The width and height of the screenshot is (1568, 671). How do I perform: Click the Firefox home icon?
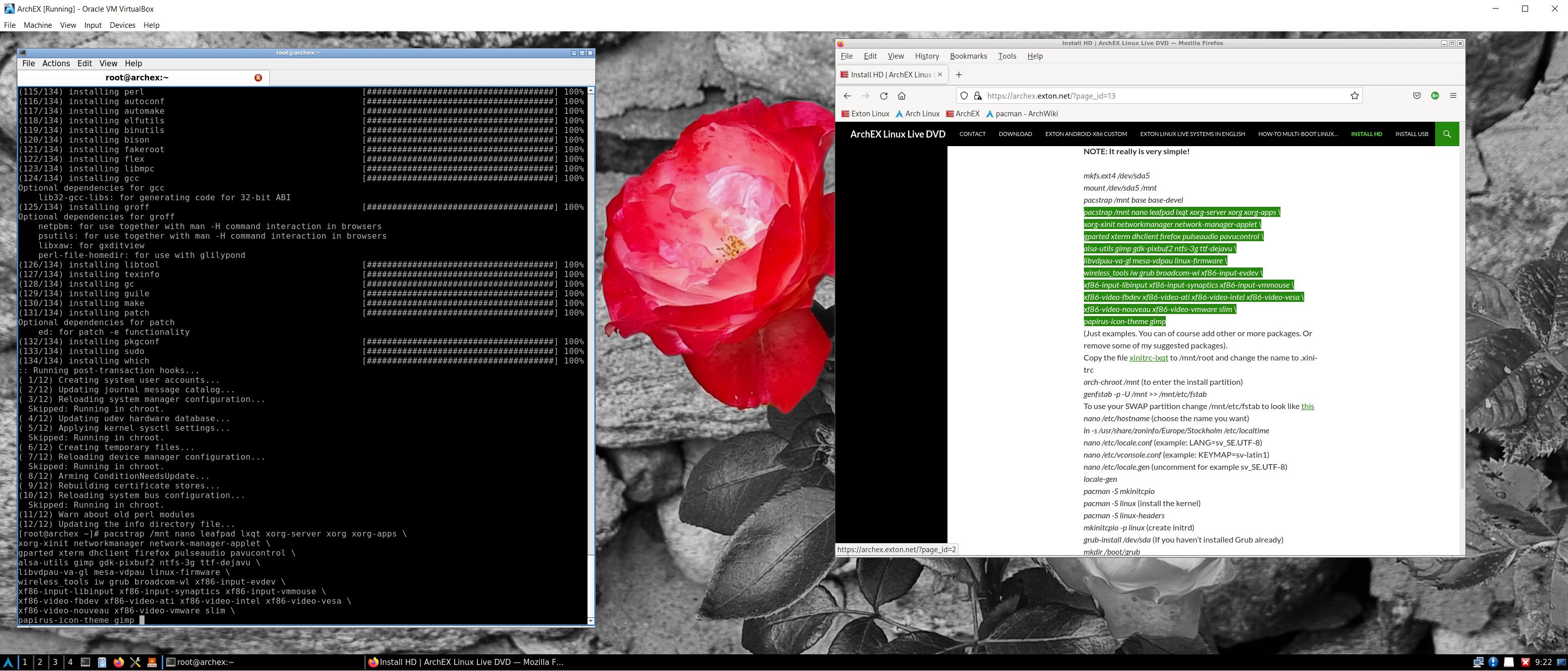901,96
